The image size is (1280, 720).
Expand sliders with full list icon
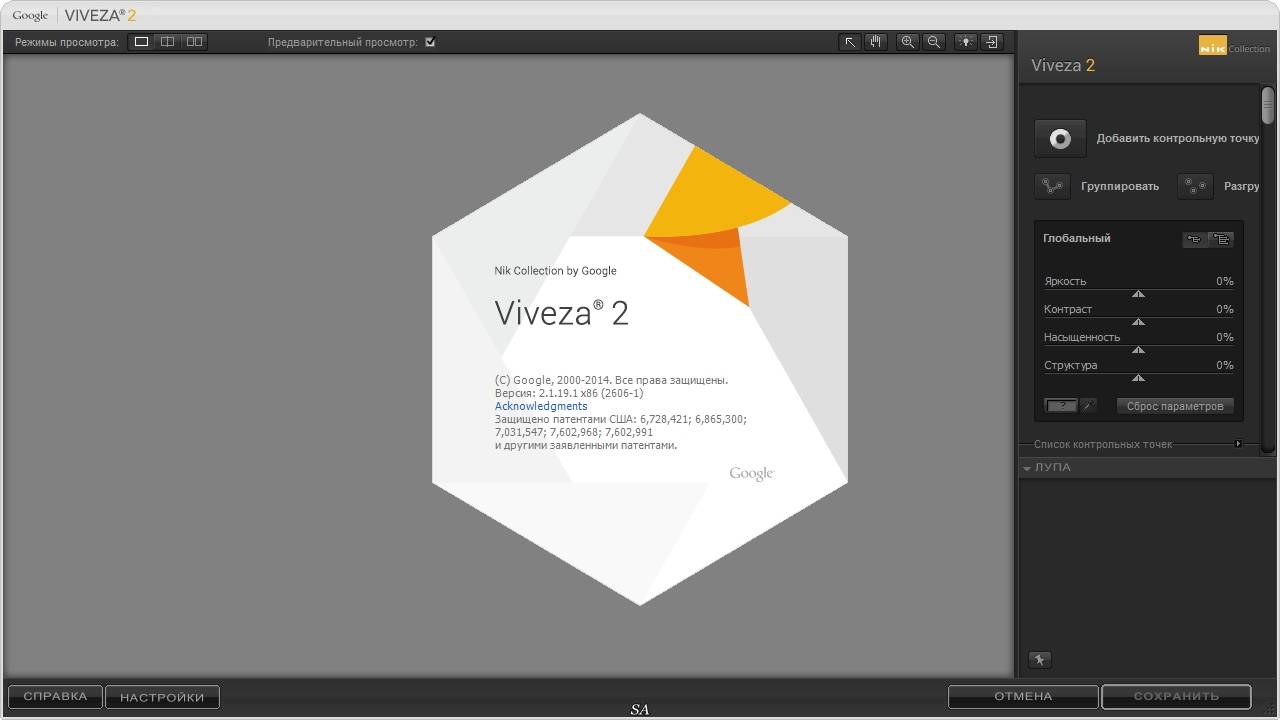(1221, 239)
